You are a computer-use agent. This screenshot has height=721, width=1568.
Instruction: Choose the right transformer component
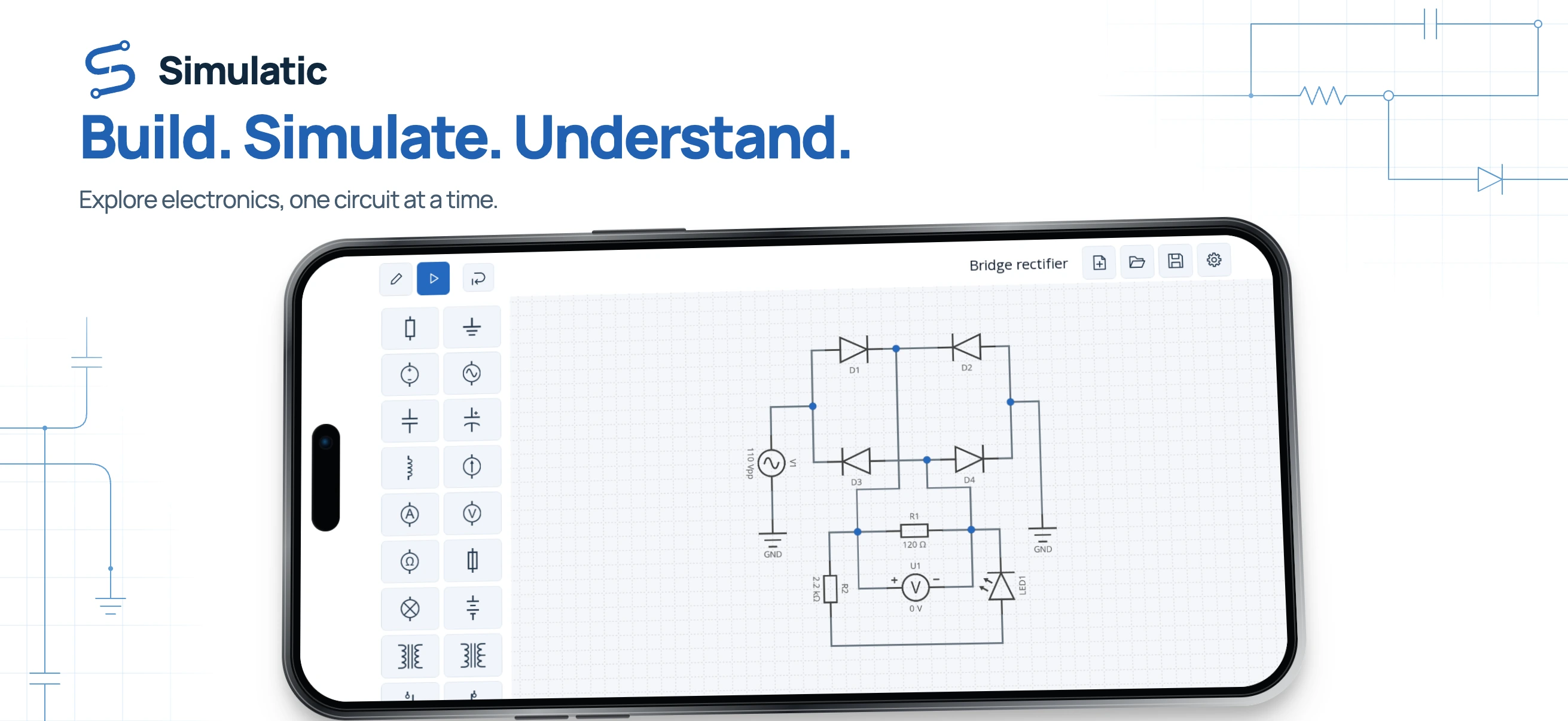[473, 655]
